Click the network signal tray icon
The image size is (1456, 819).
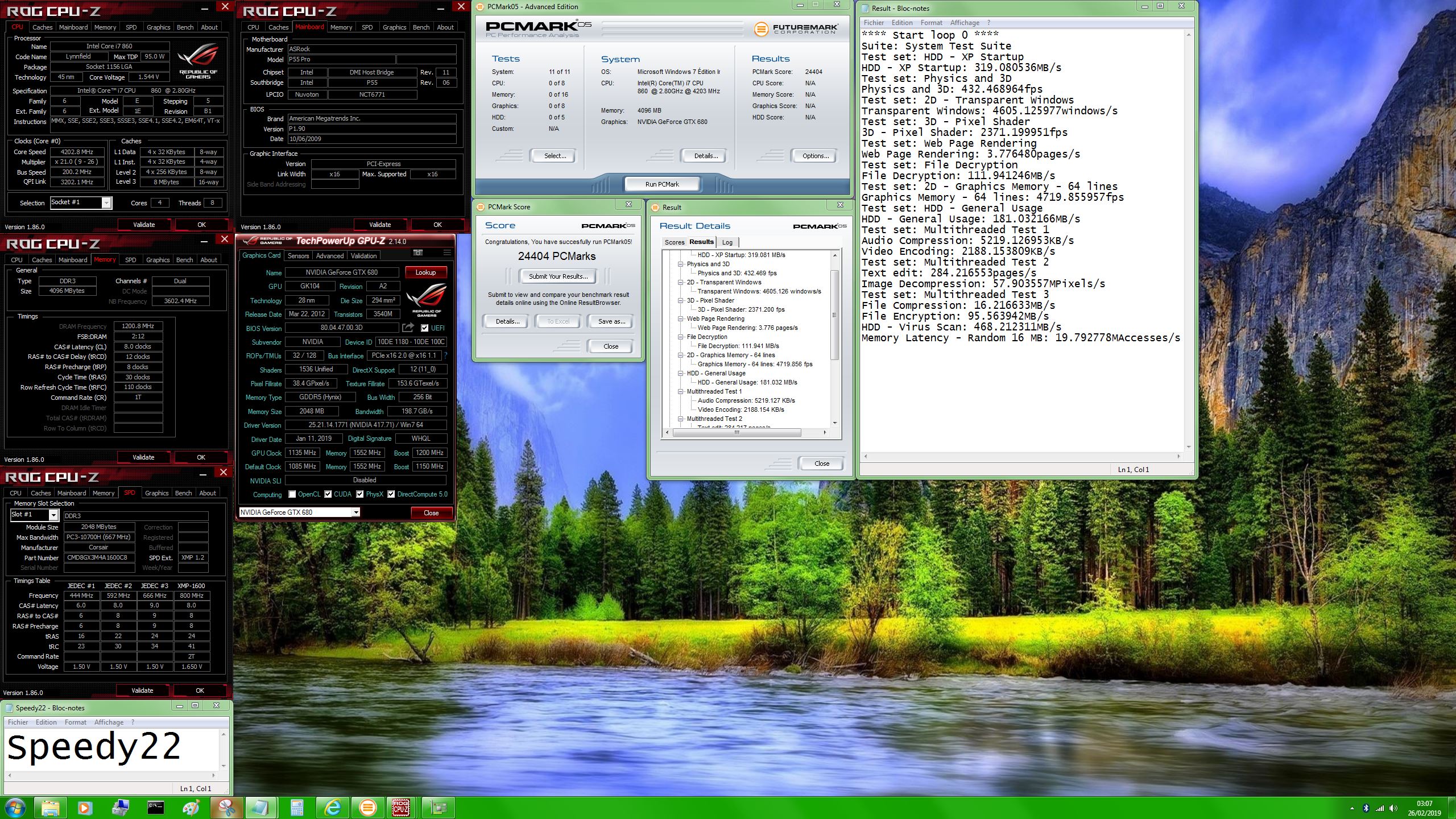pyautogui.click(x=1379, y=808)
